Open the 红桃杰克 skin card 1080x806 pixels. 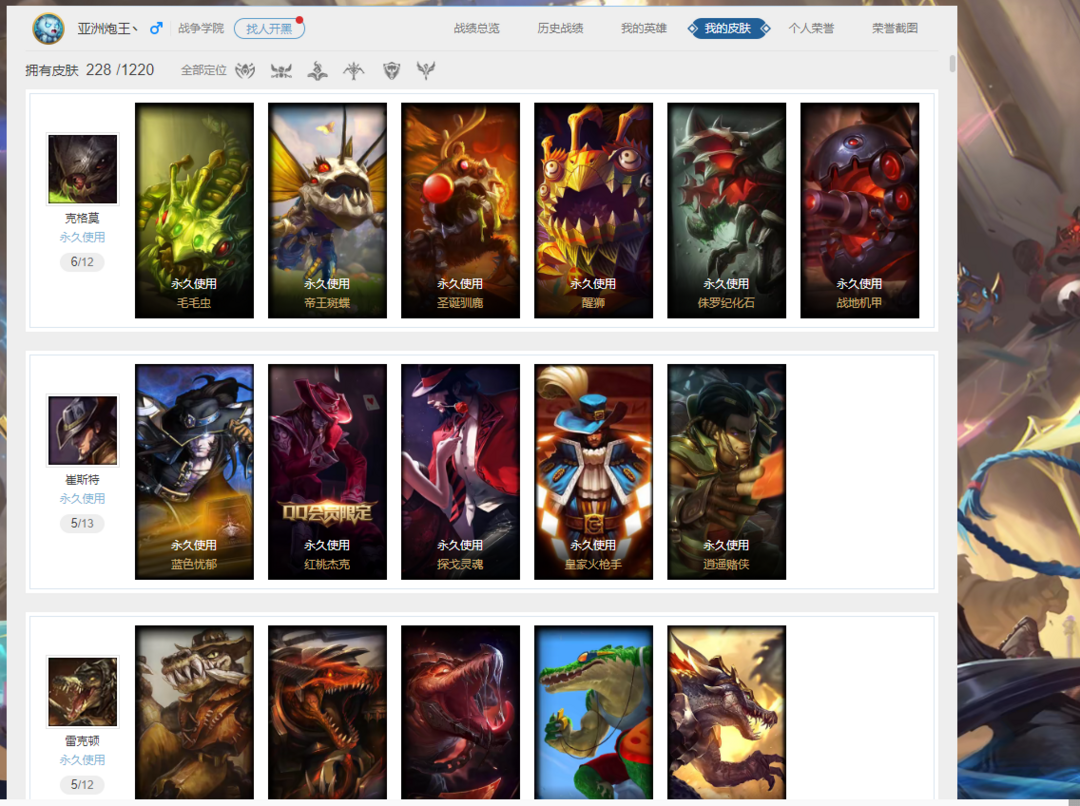coord(327,472)
